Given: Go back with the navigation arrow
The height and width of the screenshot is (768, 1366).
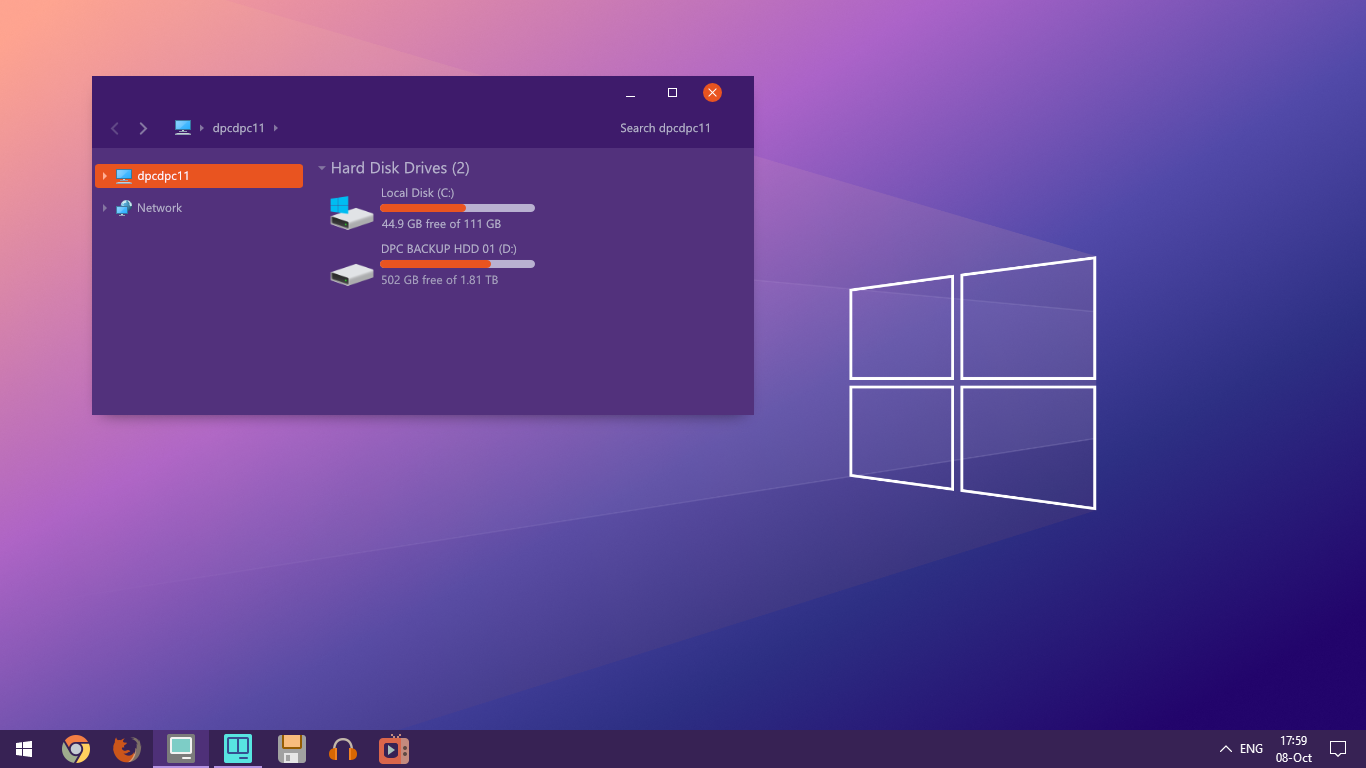Looking at the screenshot, I should click(115, 128).
